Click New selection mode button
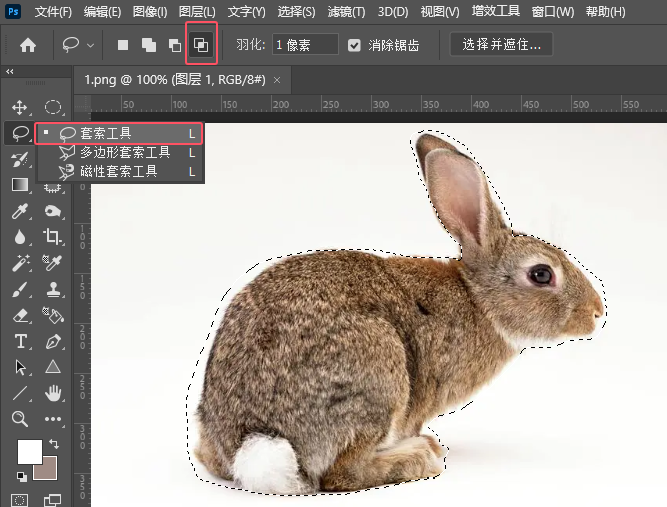Image resolution: width=667 pixels, height=507 pixels. point(123,45)
